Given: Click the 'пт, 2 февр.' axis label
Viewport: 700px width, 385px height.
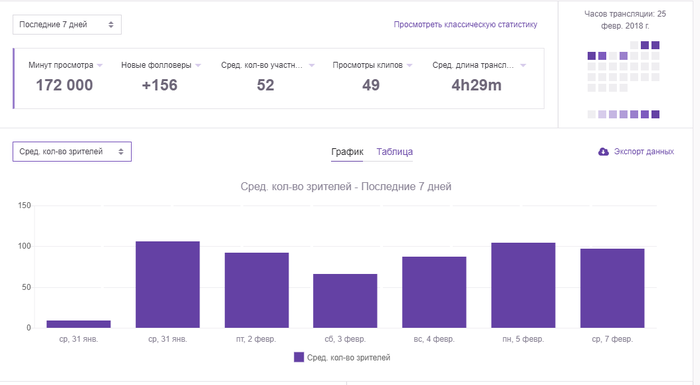Looking at the screenshot, I should (x=256, y=339).
